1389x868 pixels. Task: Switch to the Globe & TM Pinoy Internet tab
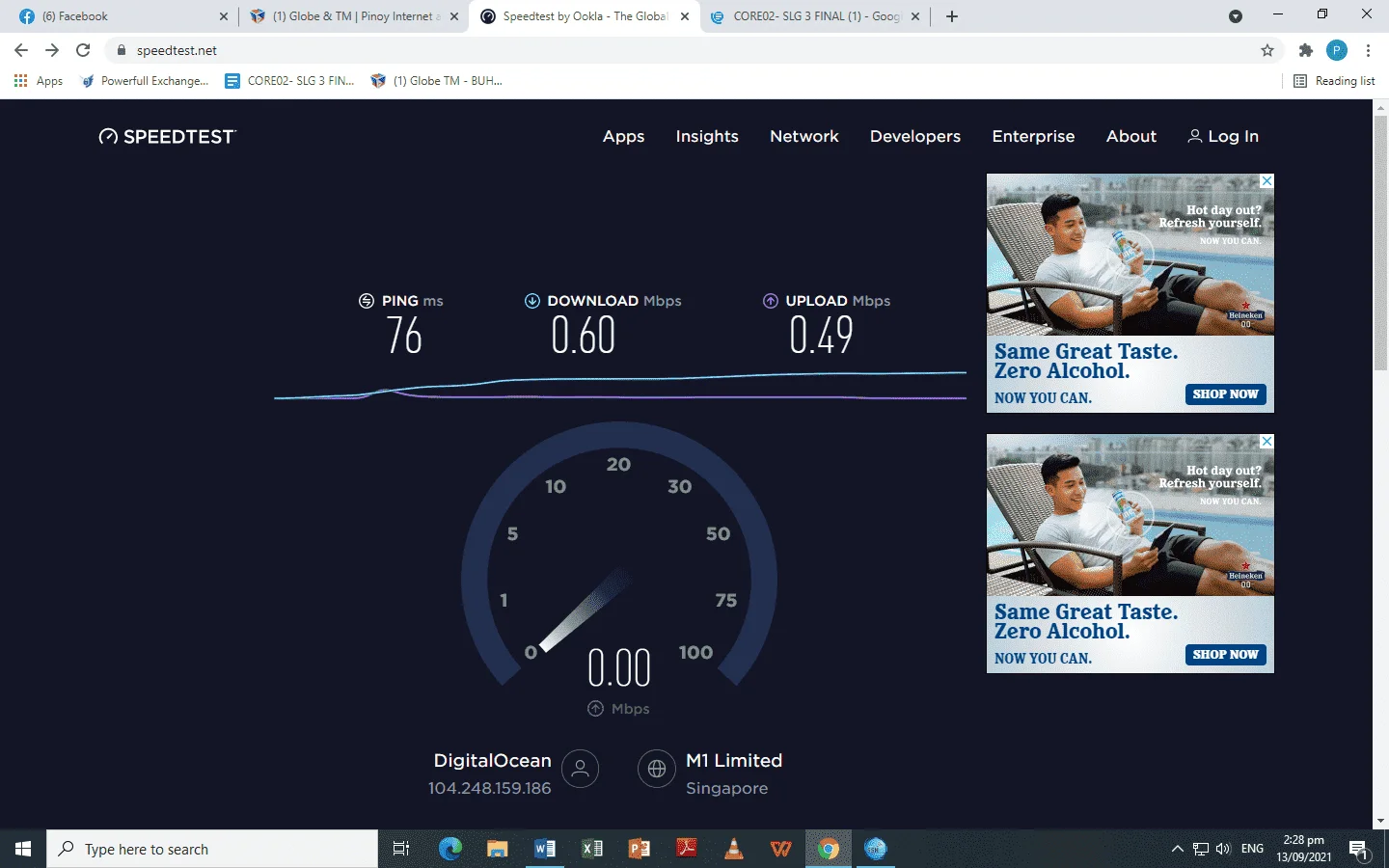pos(354,16)
